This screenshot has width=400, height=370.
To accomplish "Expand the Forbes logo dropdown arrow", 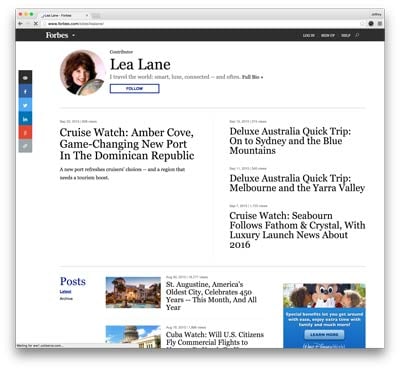I will (74, 35).
